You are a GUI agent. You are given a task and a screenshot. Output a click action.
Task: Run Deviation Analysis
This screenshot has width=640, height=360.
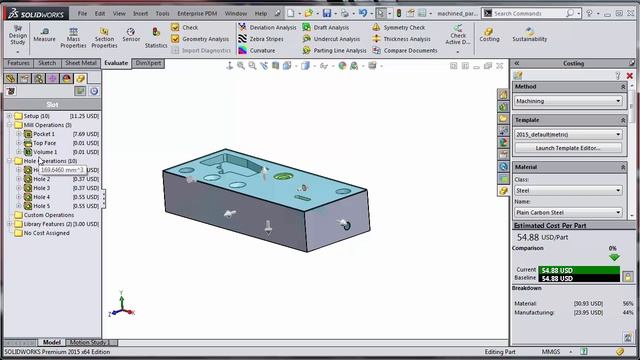pyautogui.click(x=268, y=27)
